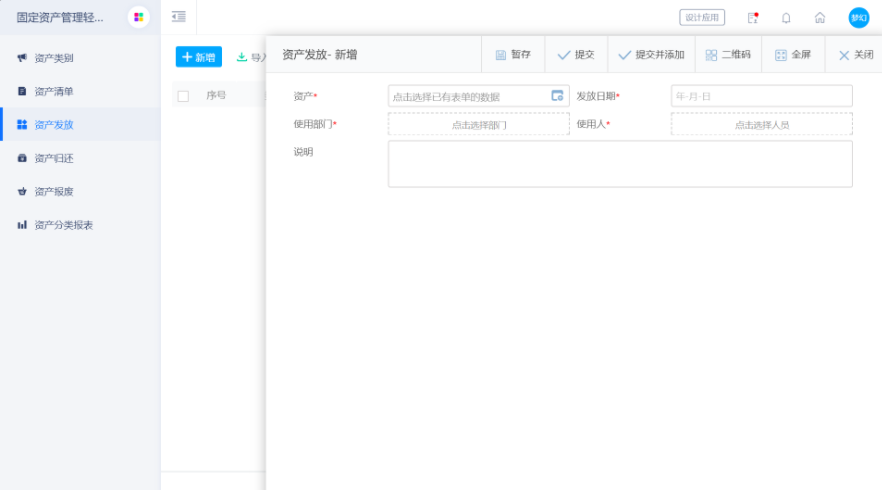Screen dimensions: 882x490
Task: Open the 二维码 QR code
Action: pos(728,55)
